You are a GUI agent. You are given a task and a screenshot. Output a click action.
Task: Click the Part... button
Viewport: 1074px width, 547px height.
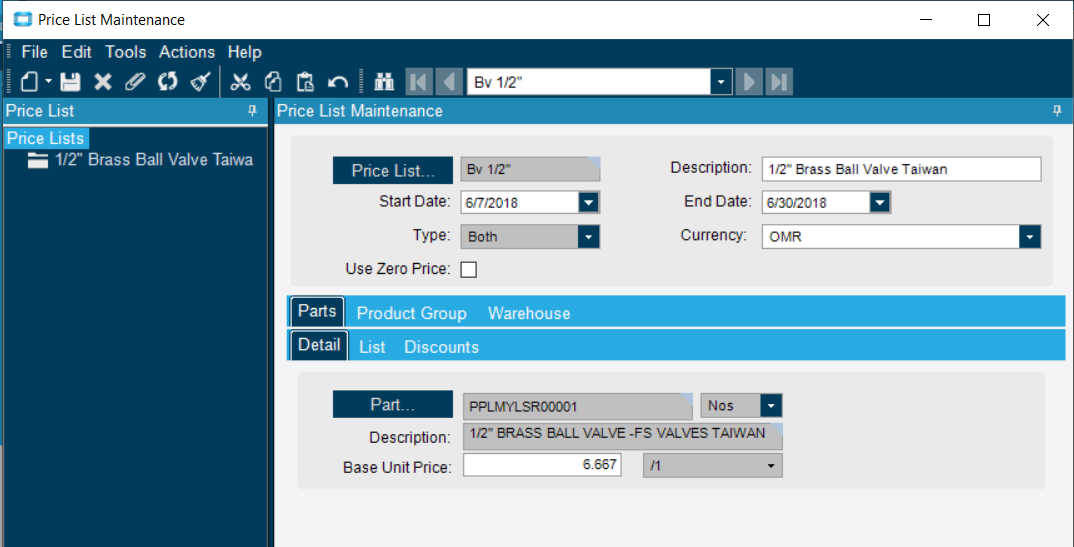393,405
